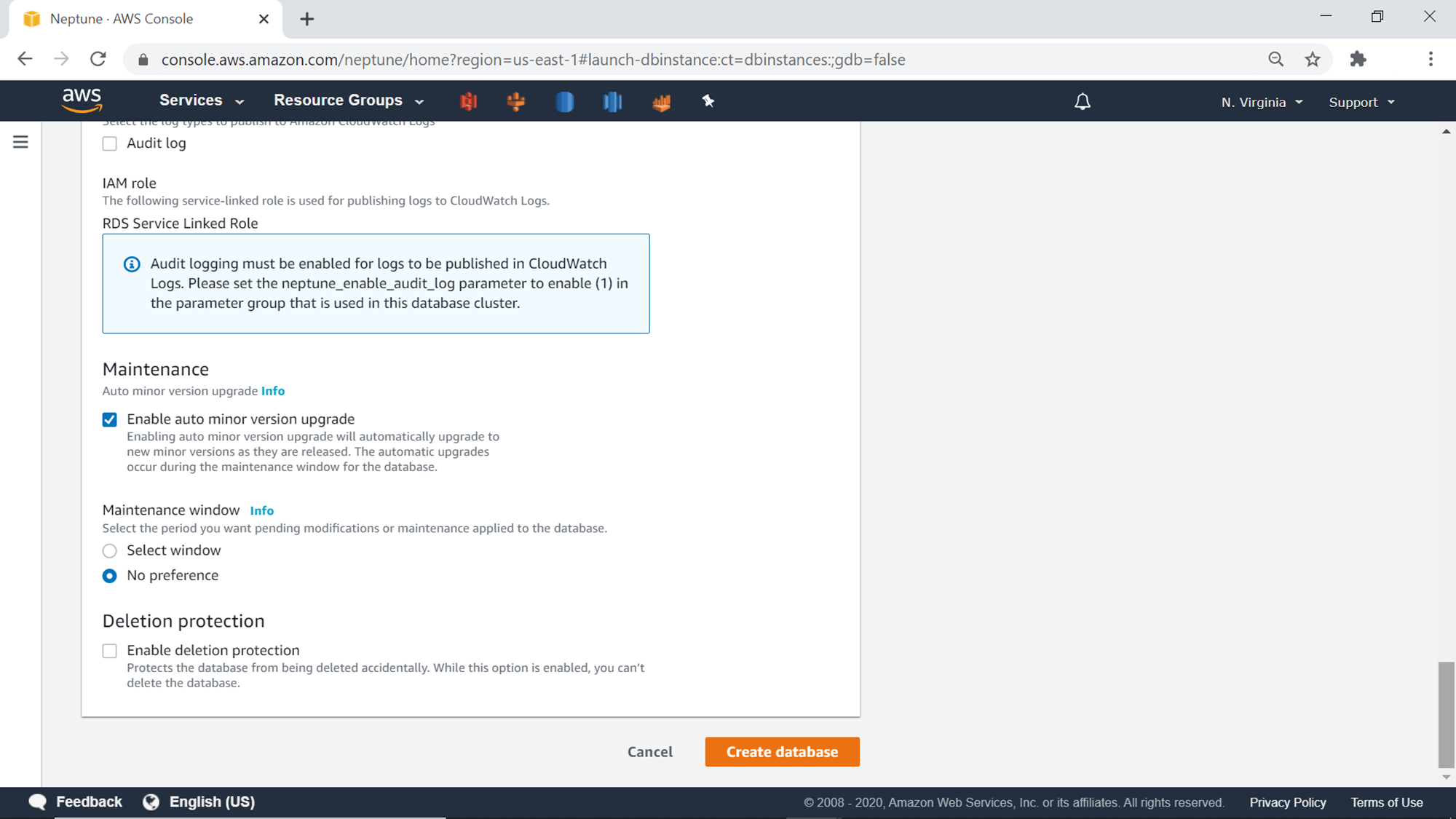
Task: Click the blue RDS cylinder shortcut icon
Action: 564,101
